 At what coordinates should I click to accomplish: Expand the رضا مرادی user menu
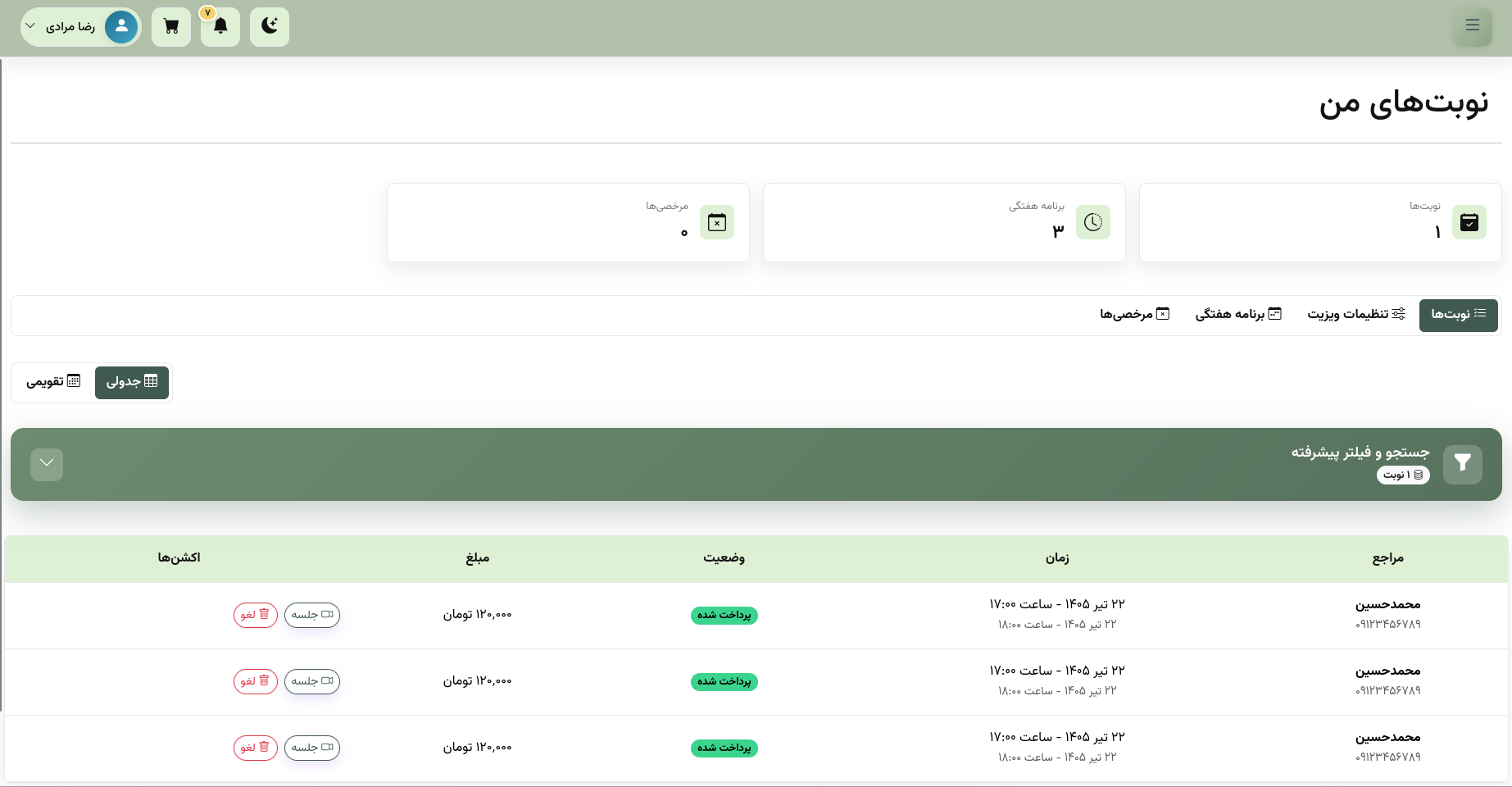click(81, 26)
